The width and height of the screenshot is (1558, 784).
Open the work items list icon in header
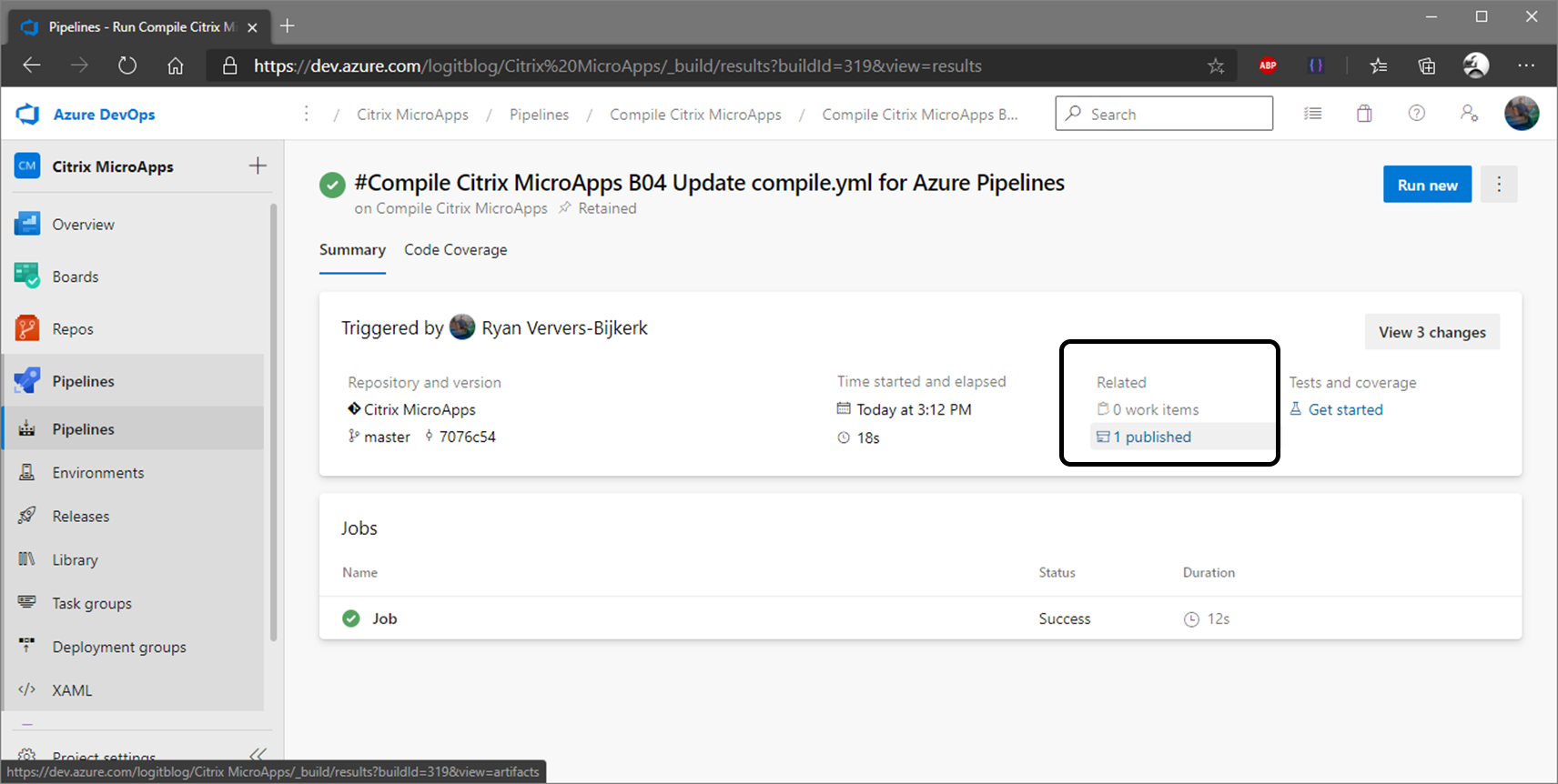[x=1312, y=114]
